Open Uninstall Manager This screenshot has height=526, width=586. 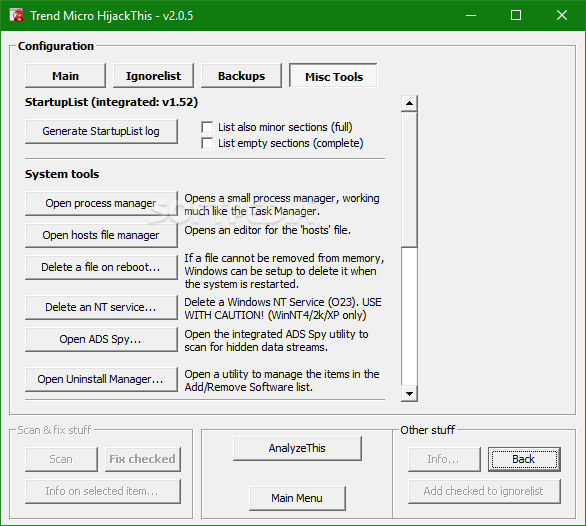point(101,379)
